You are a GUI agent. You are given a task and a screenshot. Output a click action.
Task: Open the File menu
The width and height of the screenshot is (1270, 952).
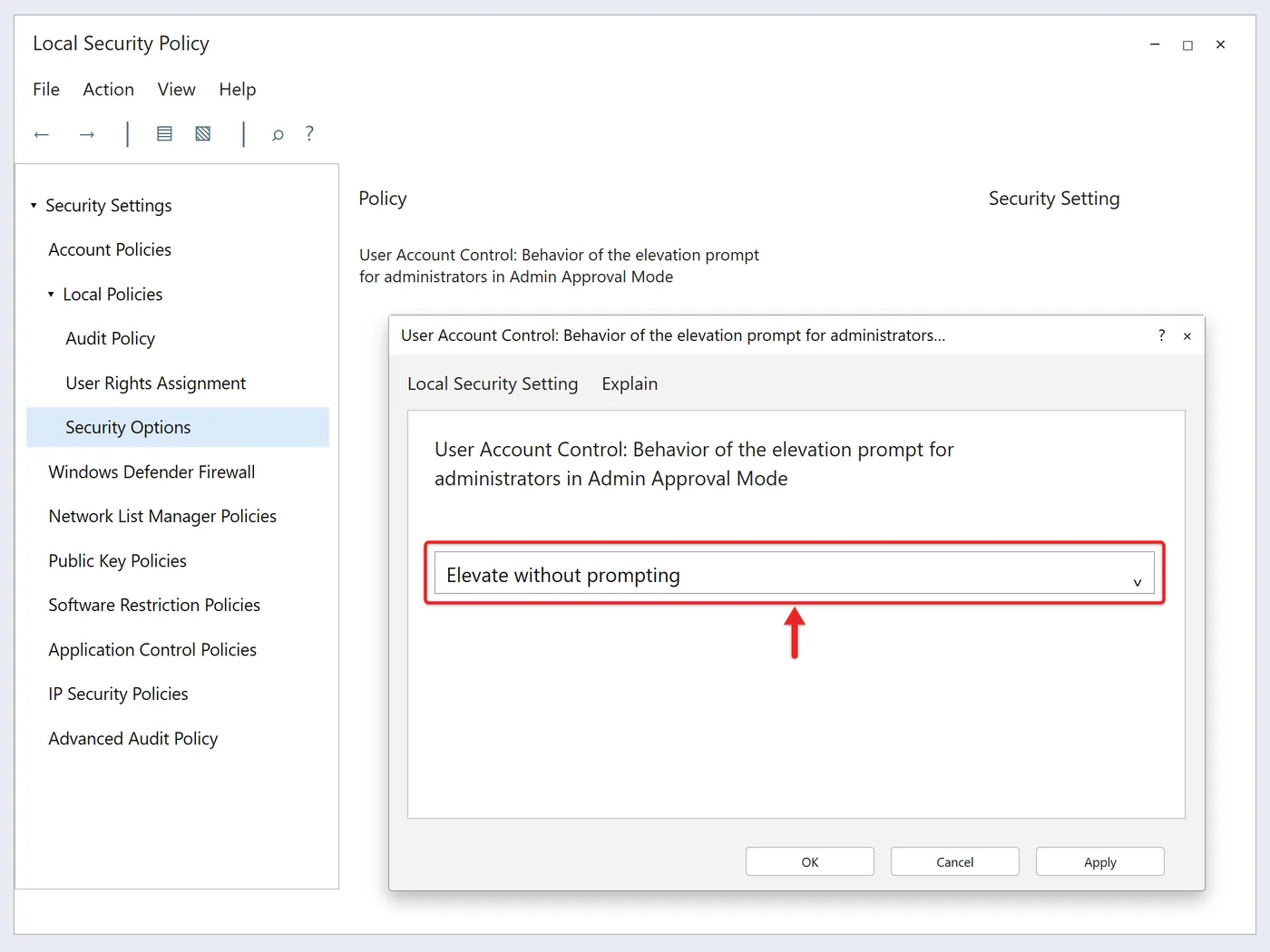[x=46, y=90]
